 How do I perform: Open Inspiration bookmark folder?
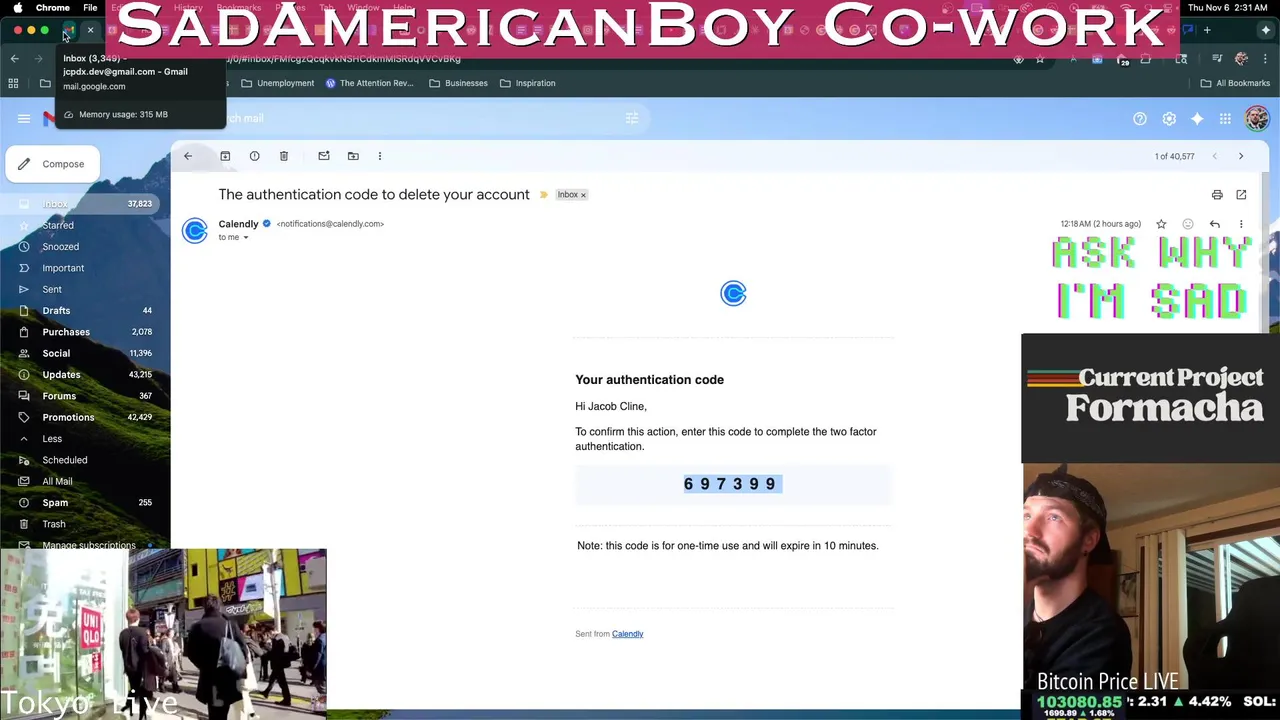click(527, 83)
